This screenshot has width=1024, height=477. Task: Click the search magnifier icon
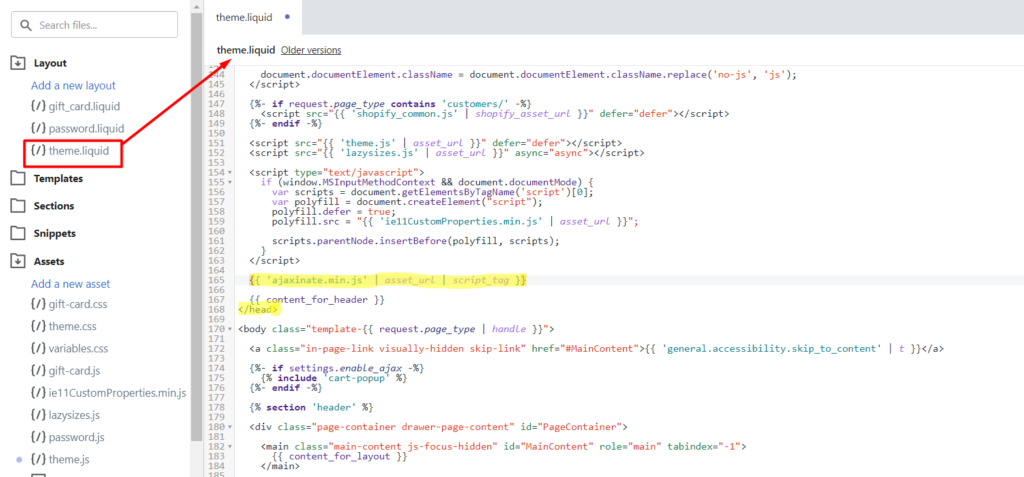[26, 25]
